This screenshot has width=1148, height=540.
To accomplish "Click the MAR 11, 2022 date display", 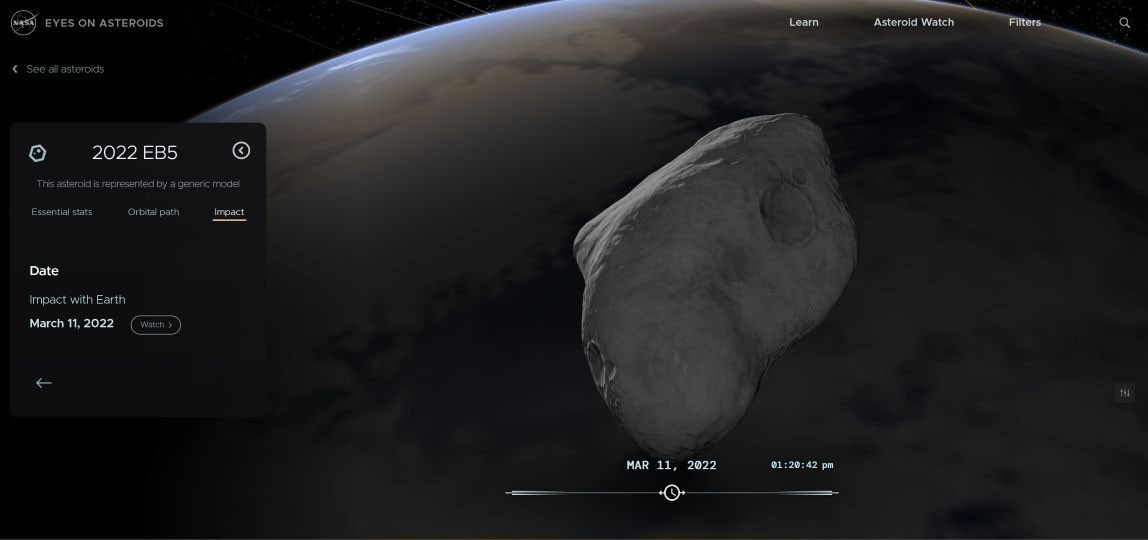I will (x=671, y=465).
